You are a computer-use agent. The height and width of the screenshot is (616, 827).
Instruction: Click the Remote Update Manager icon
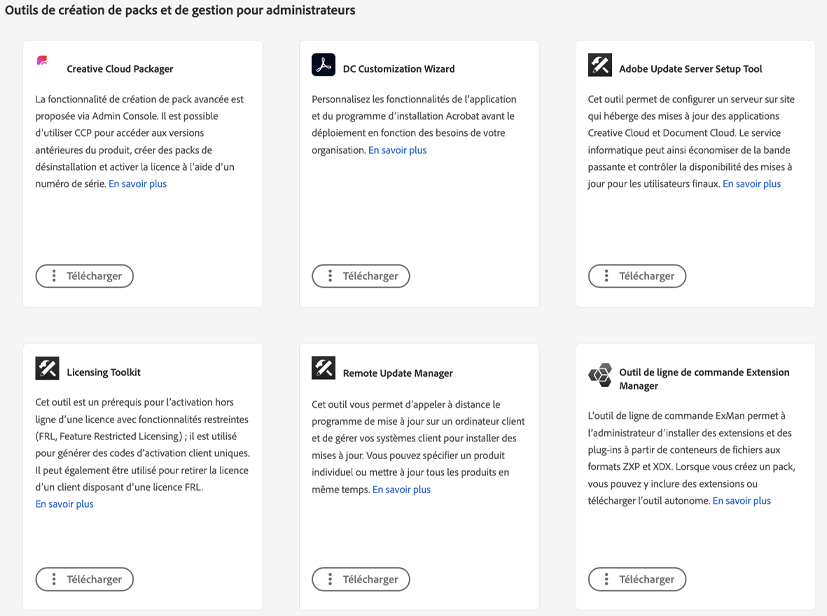323,368
